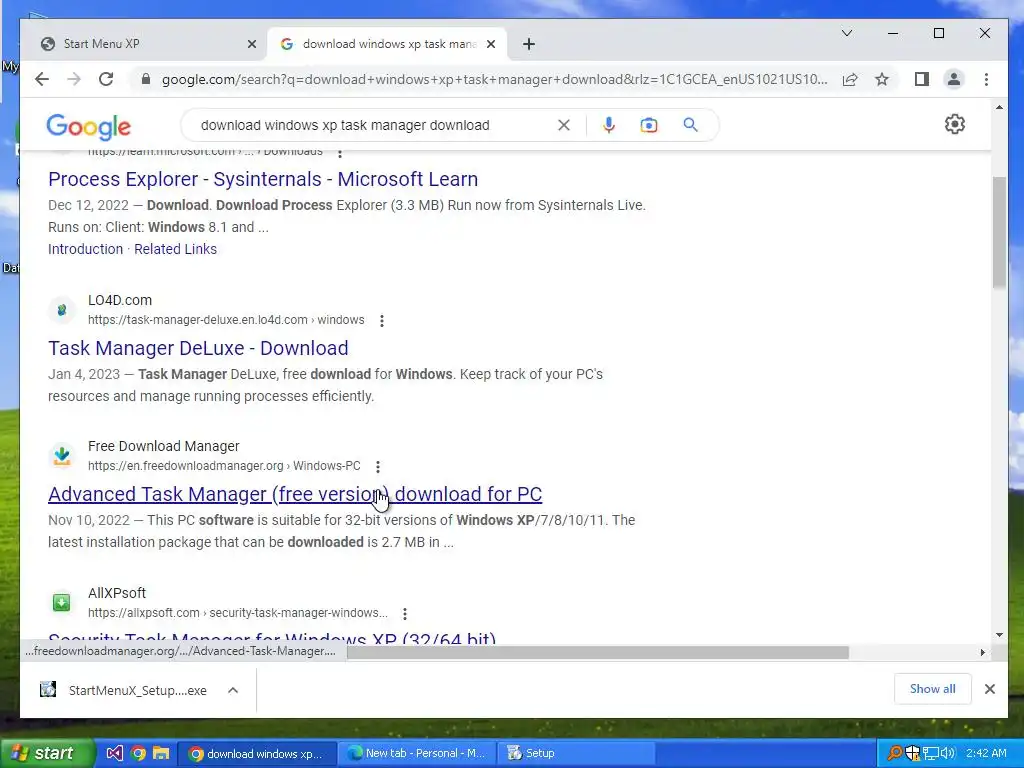Close the download windows xp tab

pos(491,44)
